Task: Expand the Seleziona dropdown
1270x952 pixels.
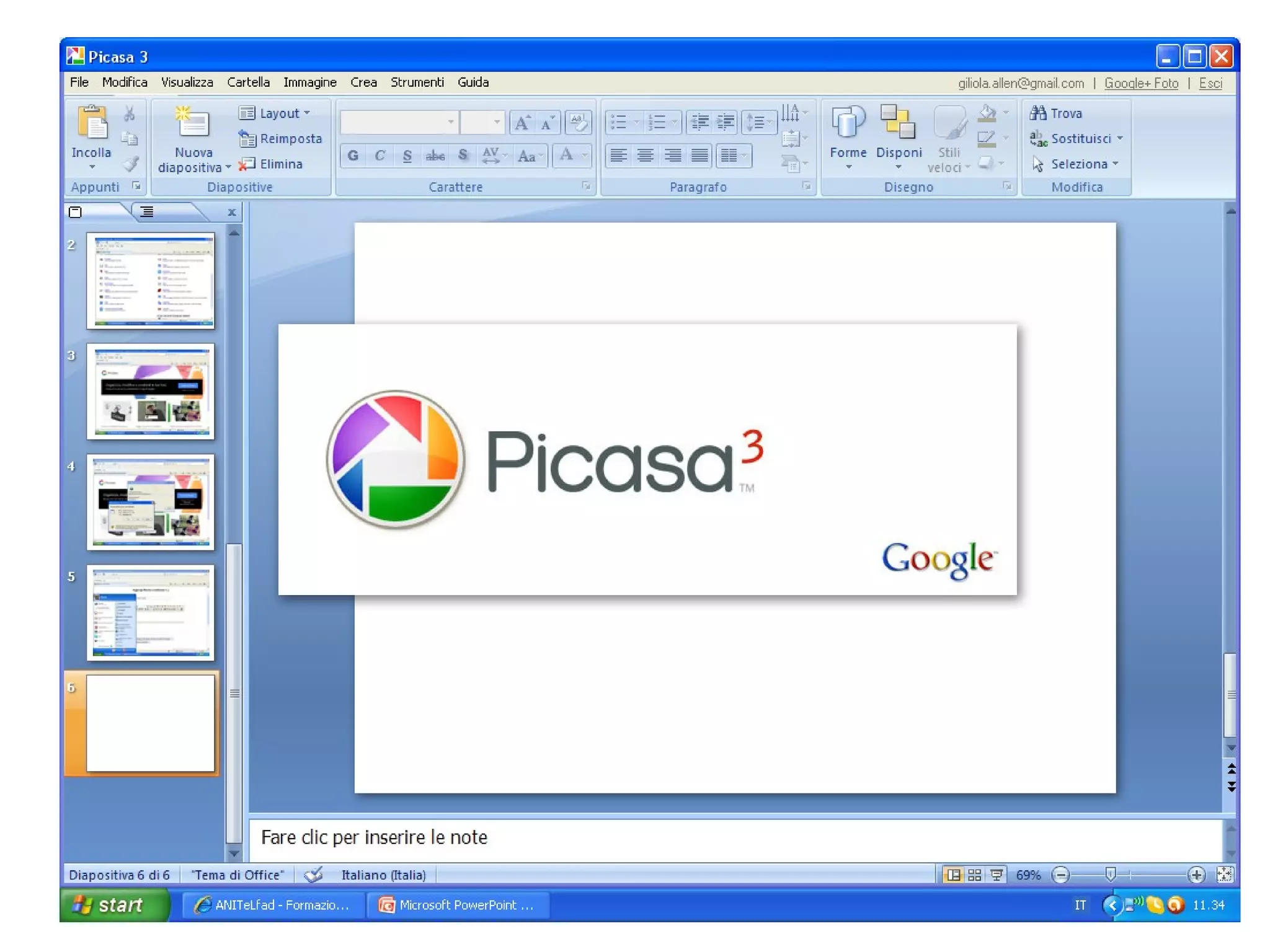Action: tap(1116, 164)
